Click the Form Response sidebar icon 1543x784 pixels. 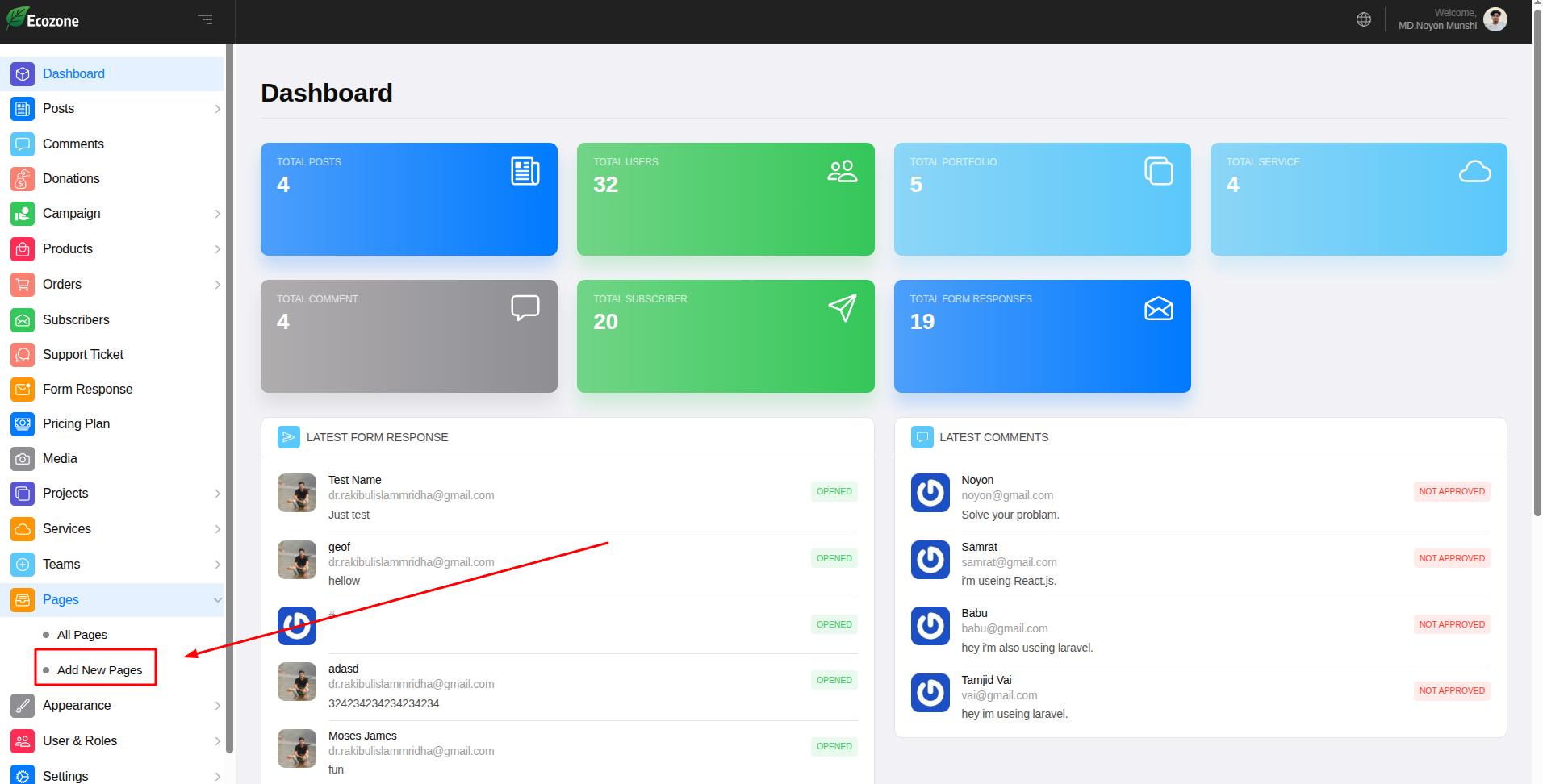(x=23, y=390)
